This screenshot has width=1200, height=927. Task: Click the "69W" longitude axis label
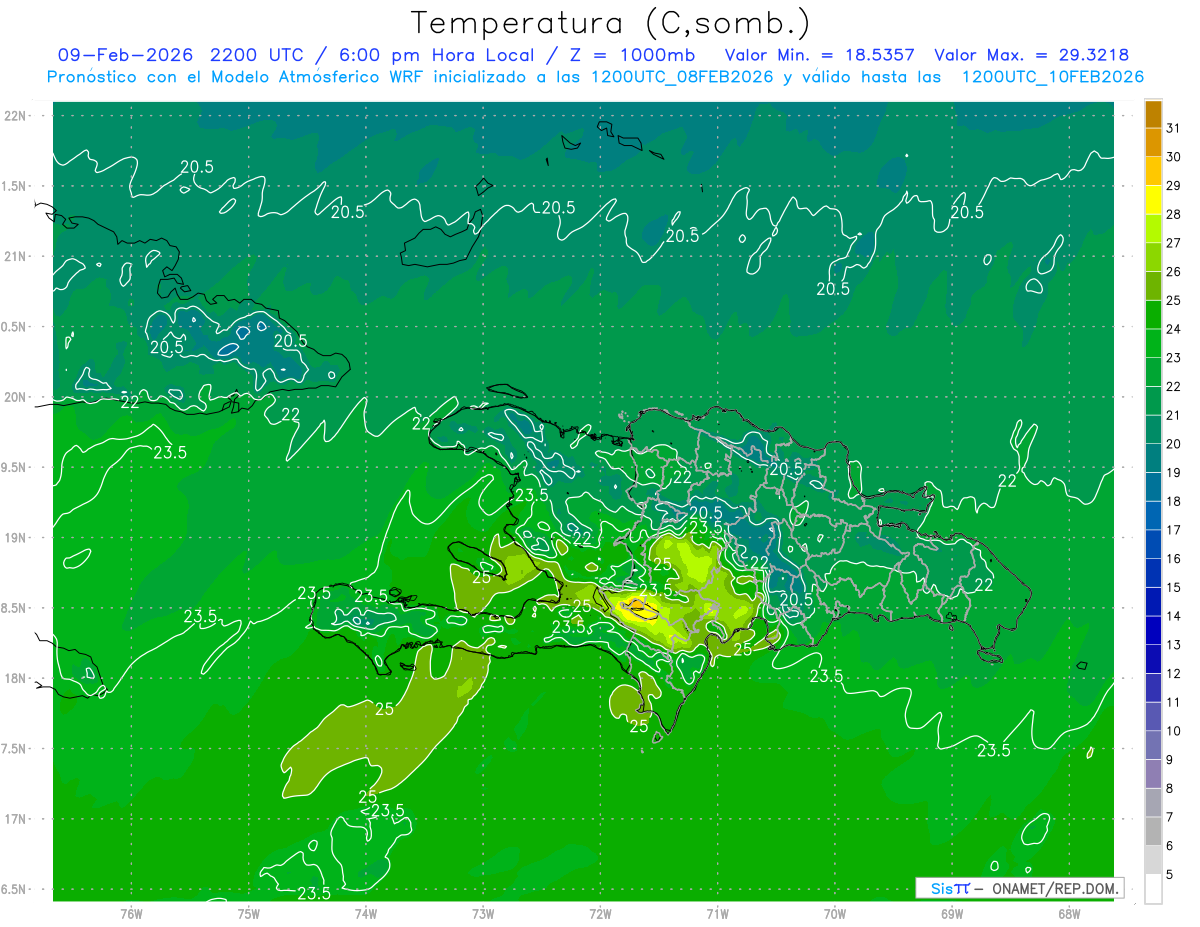pos(952,914)
